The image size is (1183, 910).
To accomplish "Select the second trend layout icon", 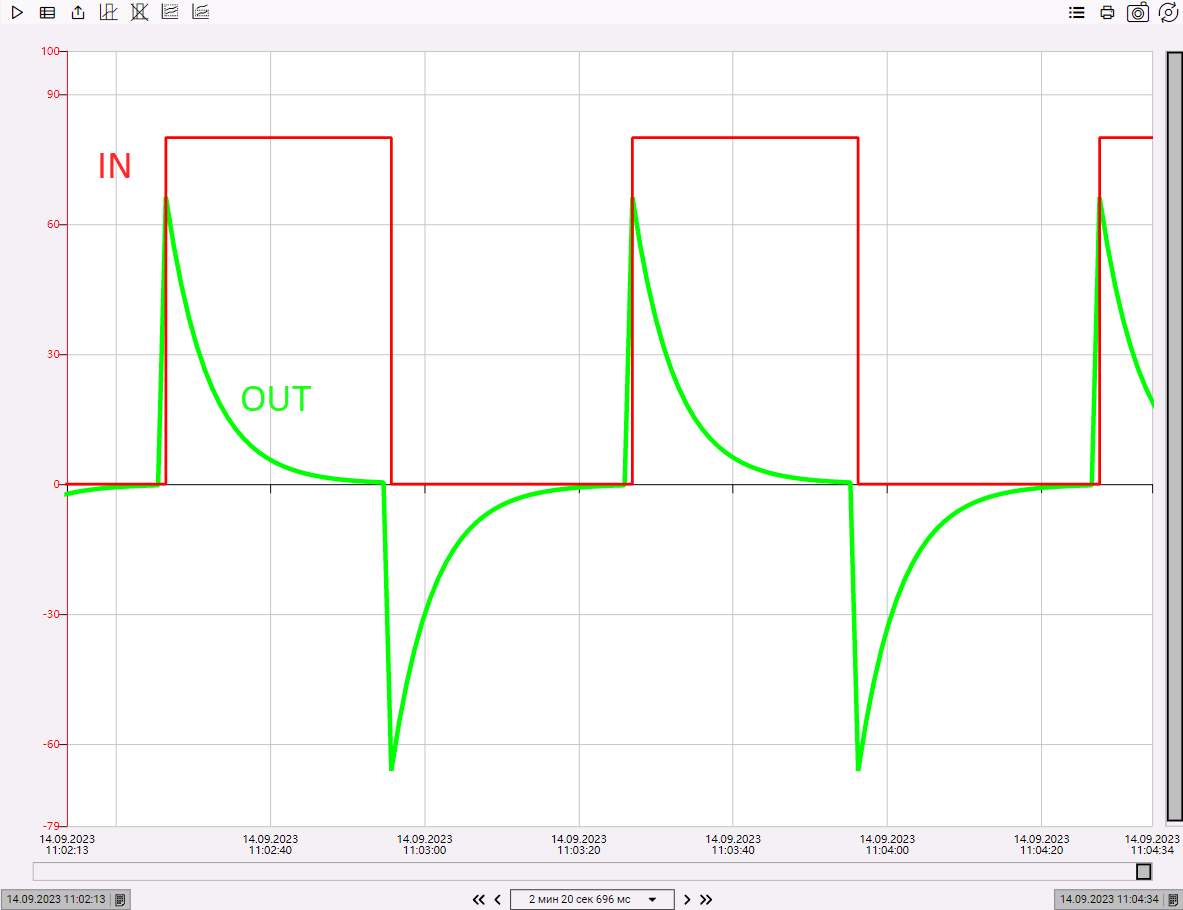I will (x=200, y=13).
